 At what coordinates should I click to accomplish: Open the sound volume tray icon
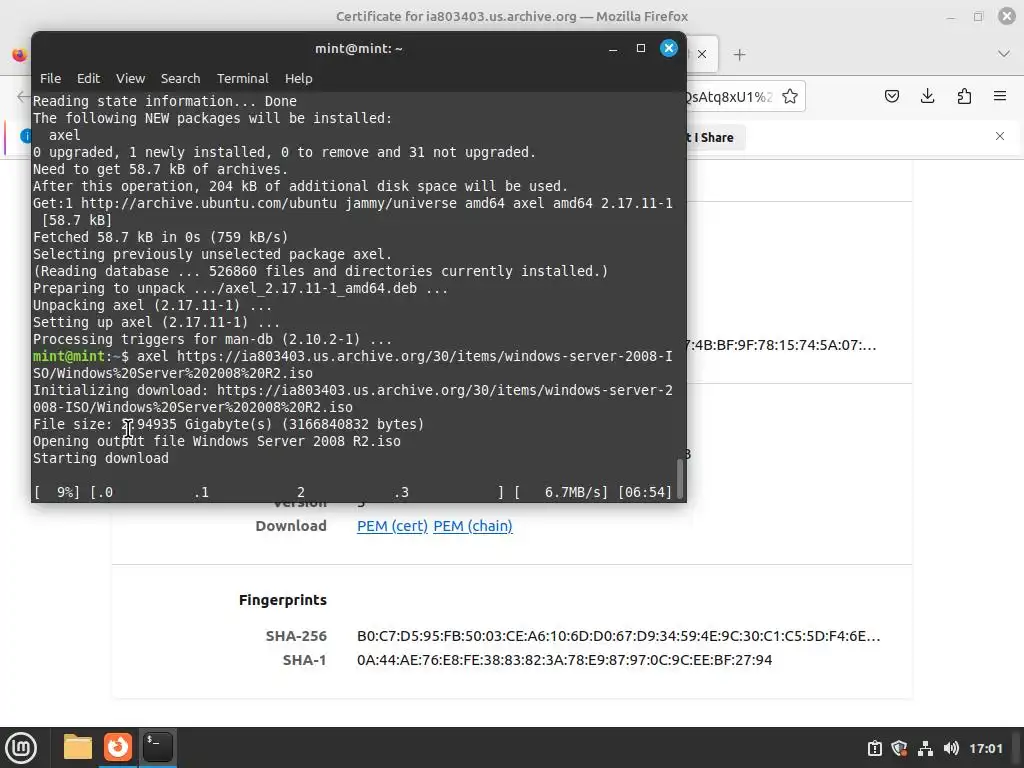[951, 748]
